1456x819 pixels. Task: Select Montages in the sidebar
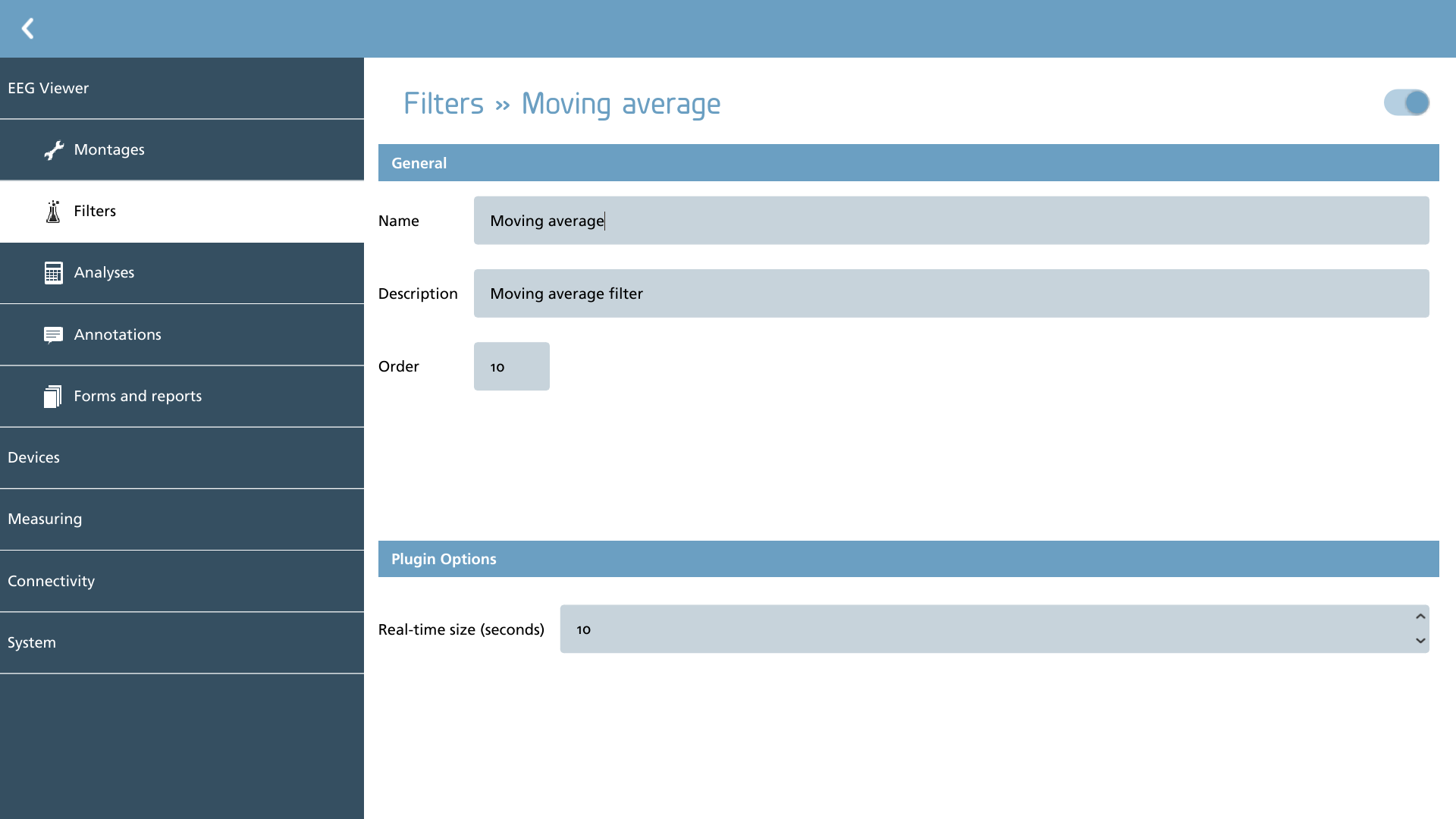(182, 150)
